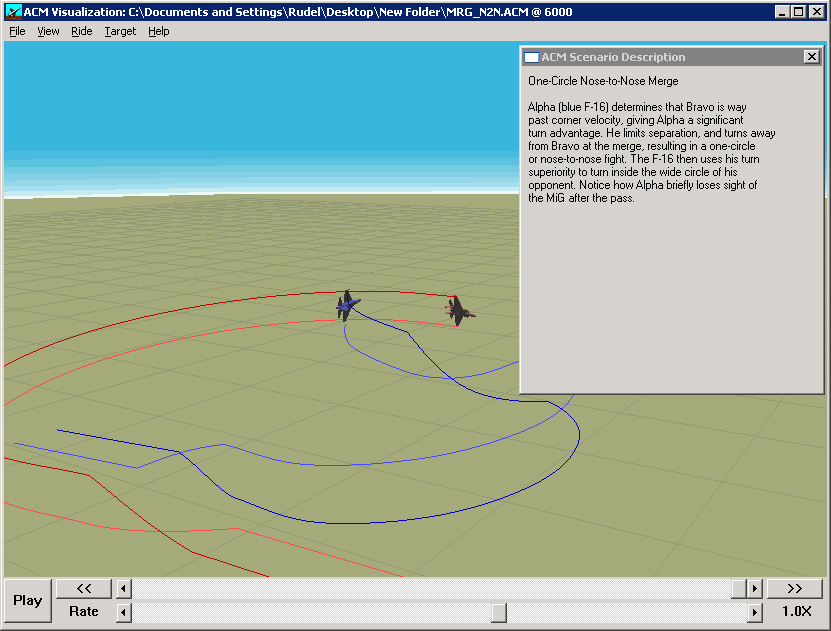Click the timeline position thumb
The height and width of the screenshot is (631, 831).
(x=739, y=588)
